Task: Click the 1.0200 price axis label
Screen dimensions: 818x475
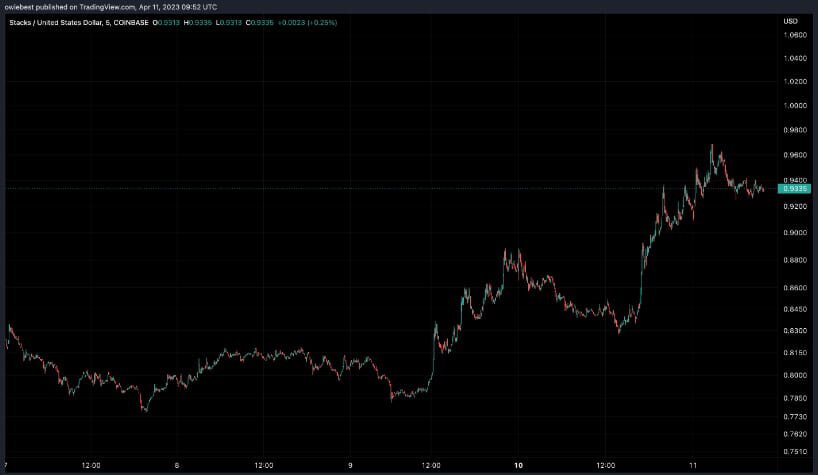Action: click(x=795, y=82)
